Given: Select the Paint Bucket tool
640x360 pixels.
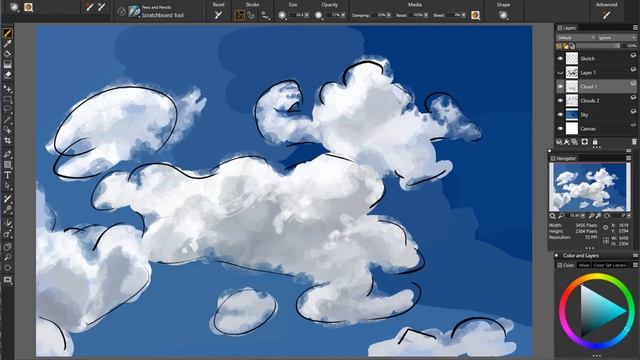Looking at the screenshot, I should click(7, 54).
